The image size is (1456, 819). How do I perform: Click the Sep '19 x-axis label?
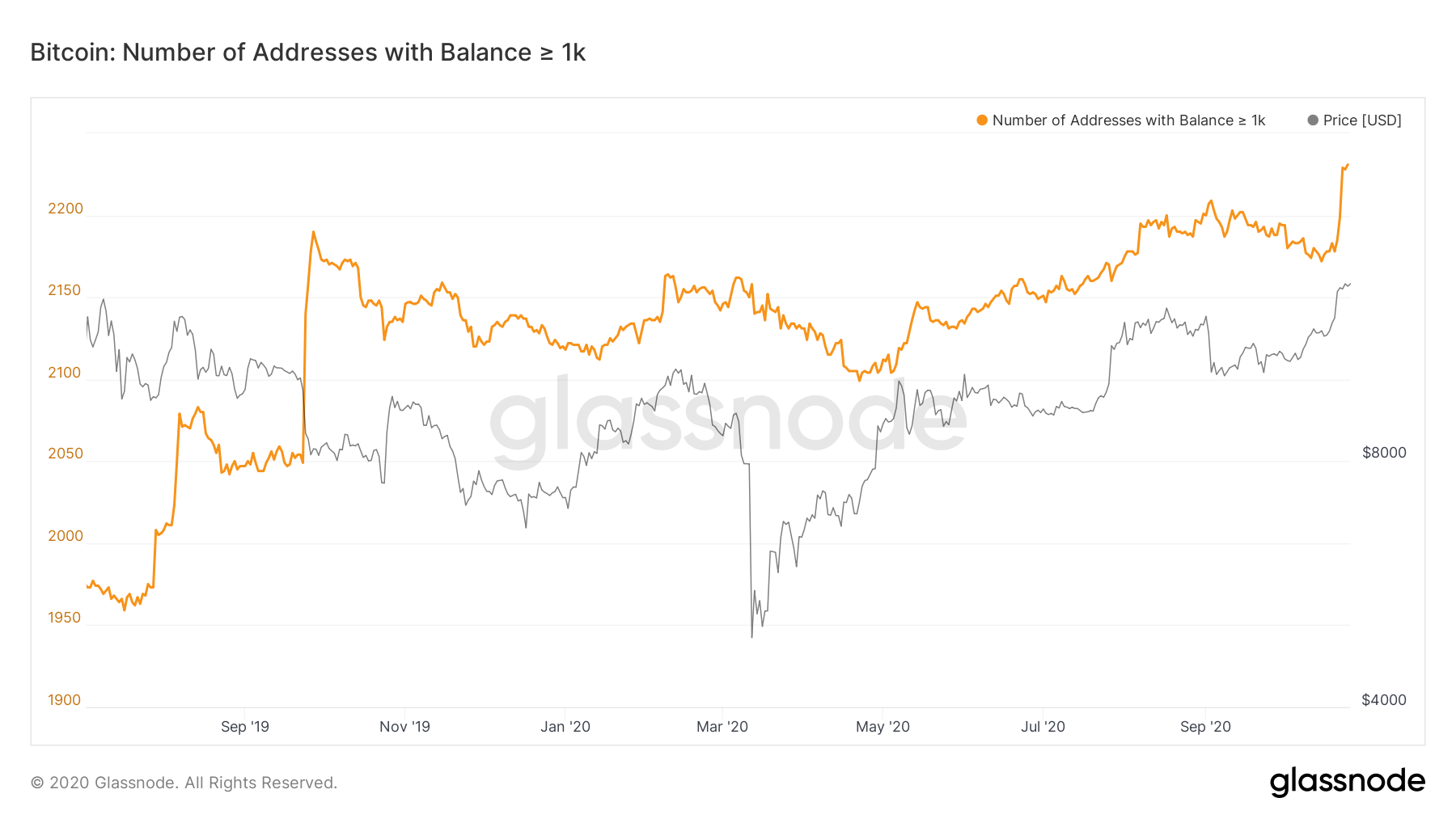[x=245, y=727]
